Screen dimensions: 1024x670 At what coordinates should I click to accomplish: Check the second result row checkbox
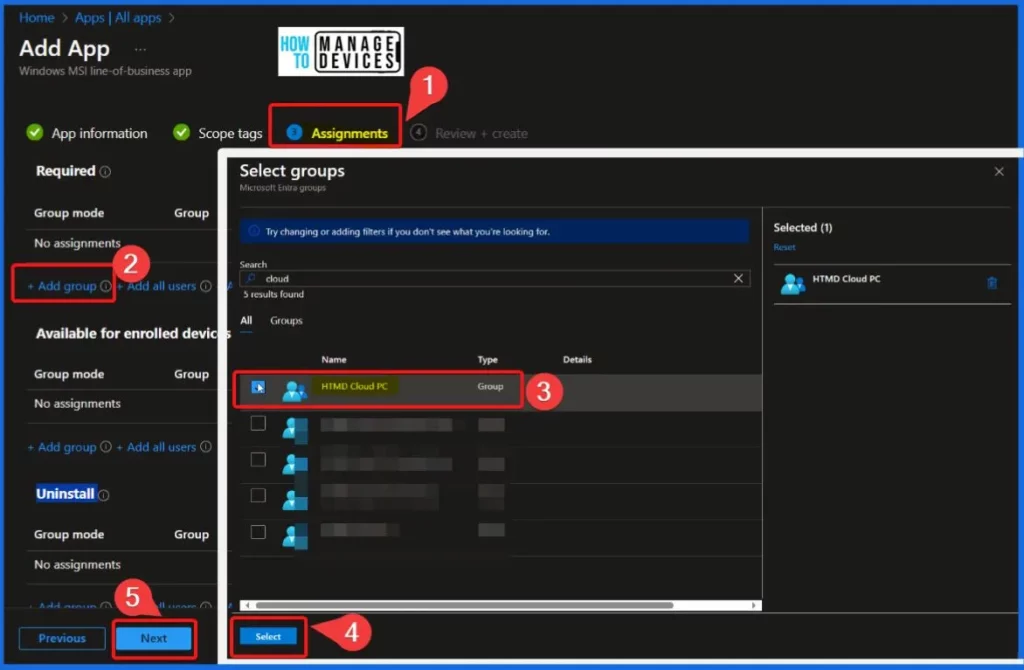pyautogui.click(x=258, y=423)
